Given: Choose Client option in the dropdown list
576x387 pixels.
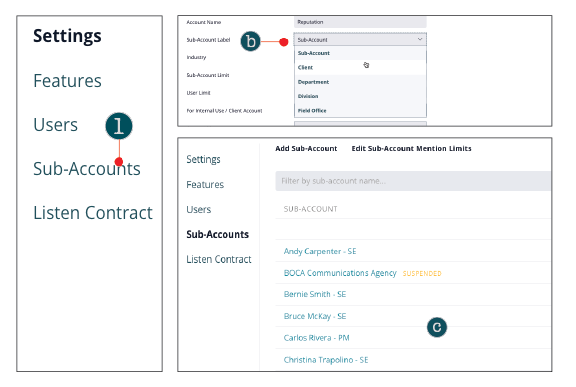Looking at the screenshot, I should [x=360, y=68].
